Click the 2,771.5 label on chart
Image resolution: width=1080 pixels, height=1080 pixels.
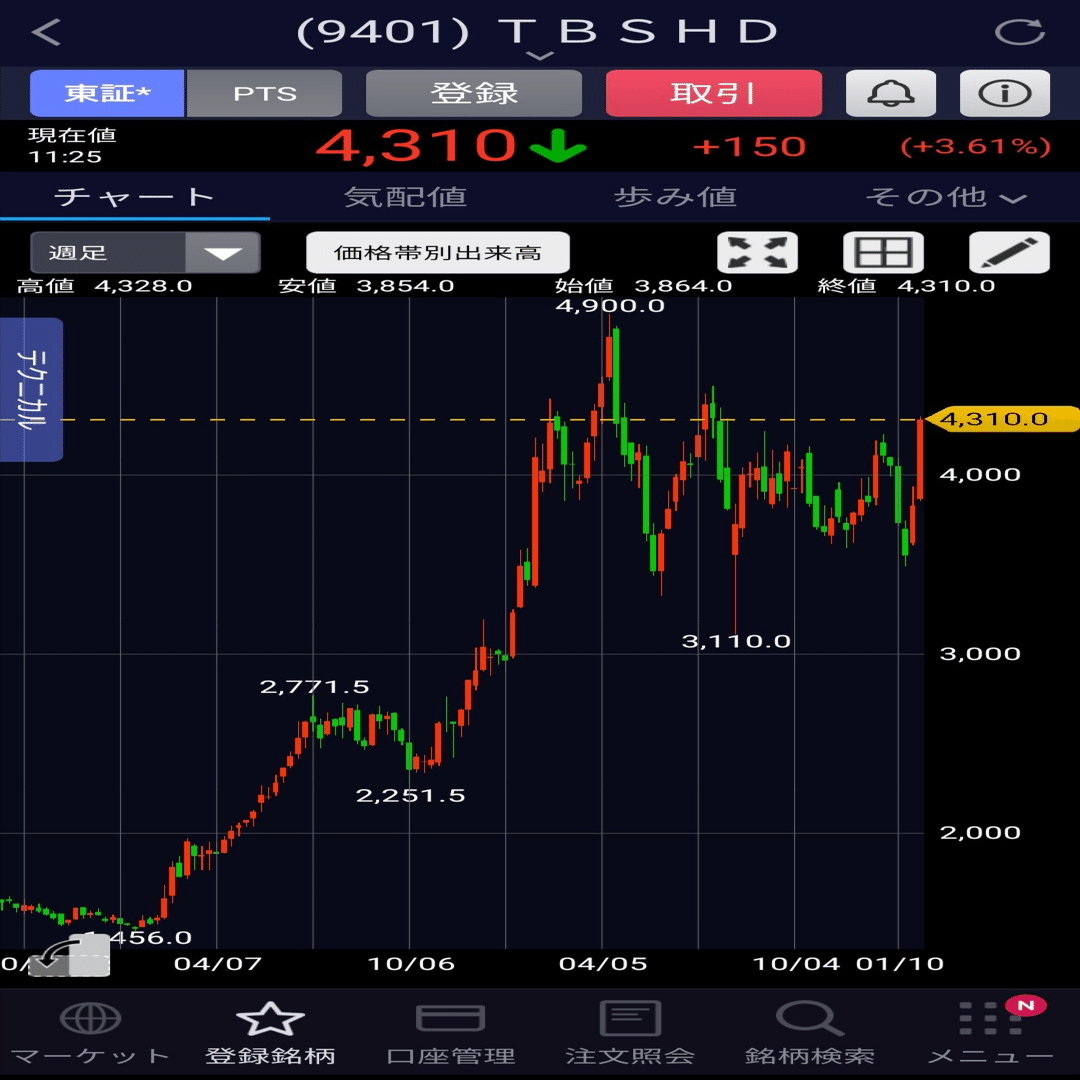click(x=315, y=687)
